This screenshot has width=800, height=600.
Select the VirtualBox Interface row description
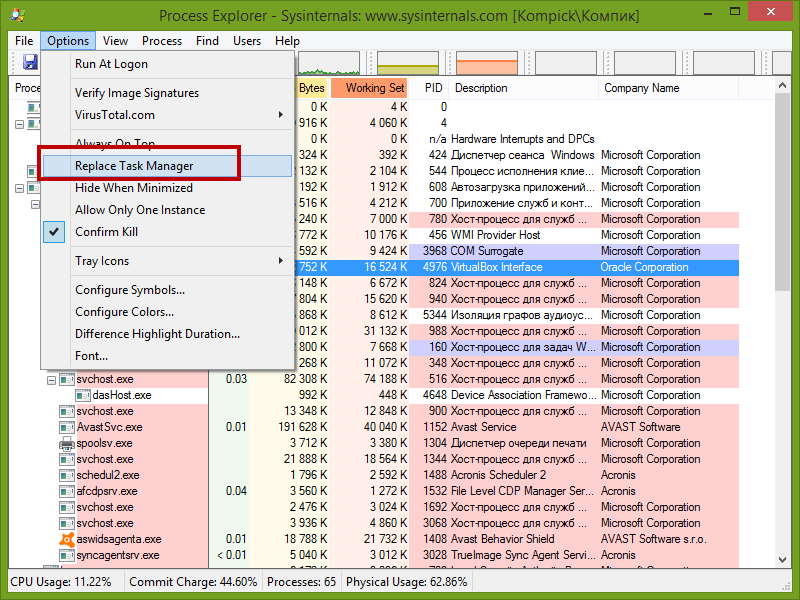tap(496, 267)
